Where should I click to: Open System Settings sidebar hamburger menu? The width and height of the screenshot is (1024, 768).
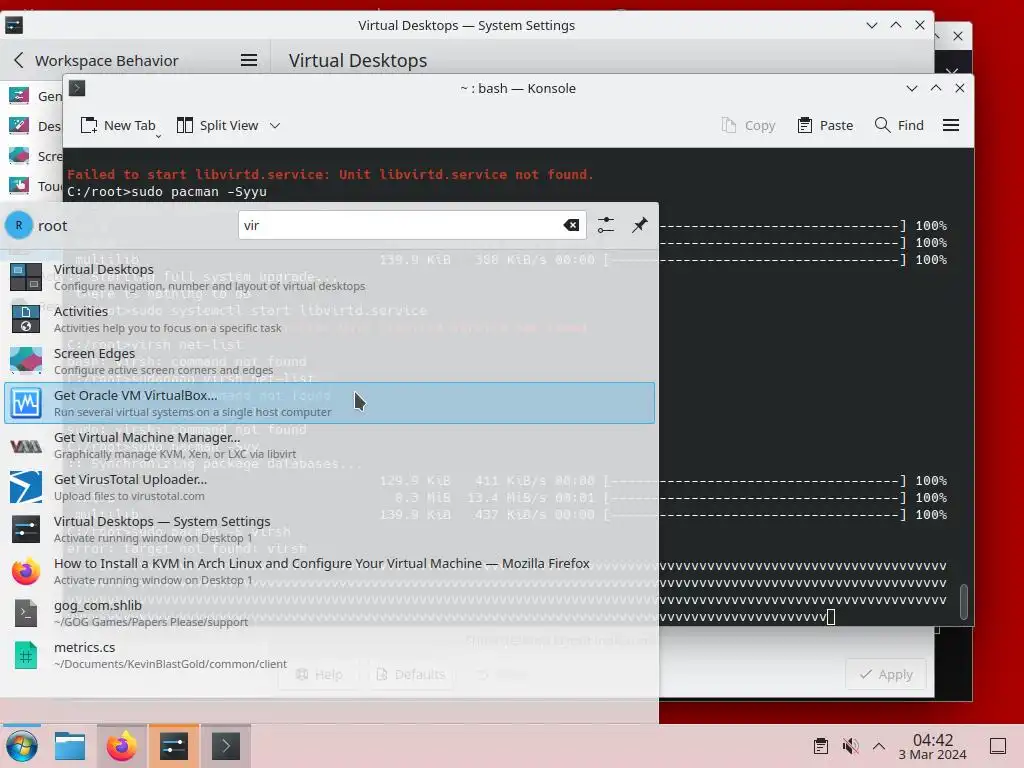click(x=249, y=60)
